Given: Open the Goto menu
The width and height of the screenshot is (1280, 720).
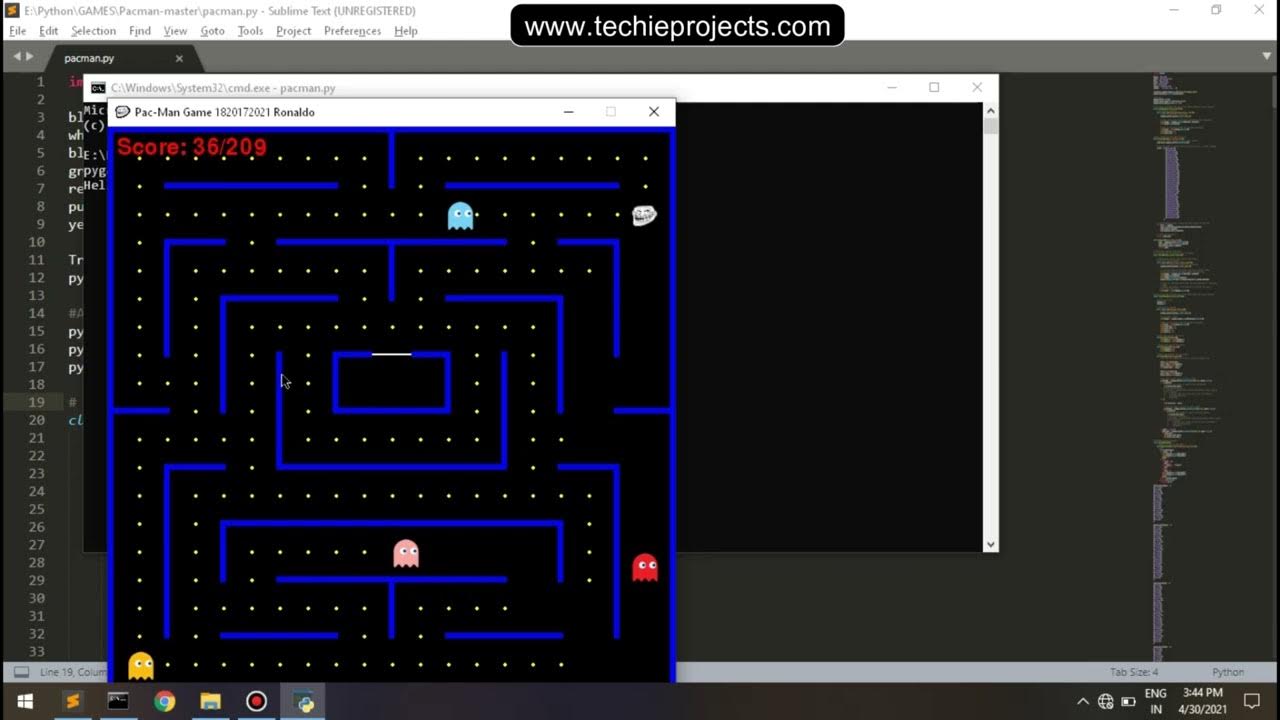Looking at the screenshot, I should coord(212,31).
